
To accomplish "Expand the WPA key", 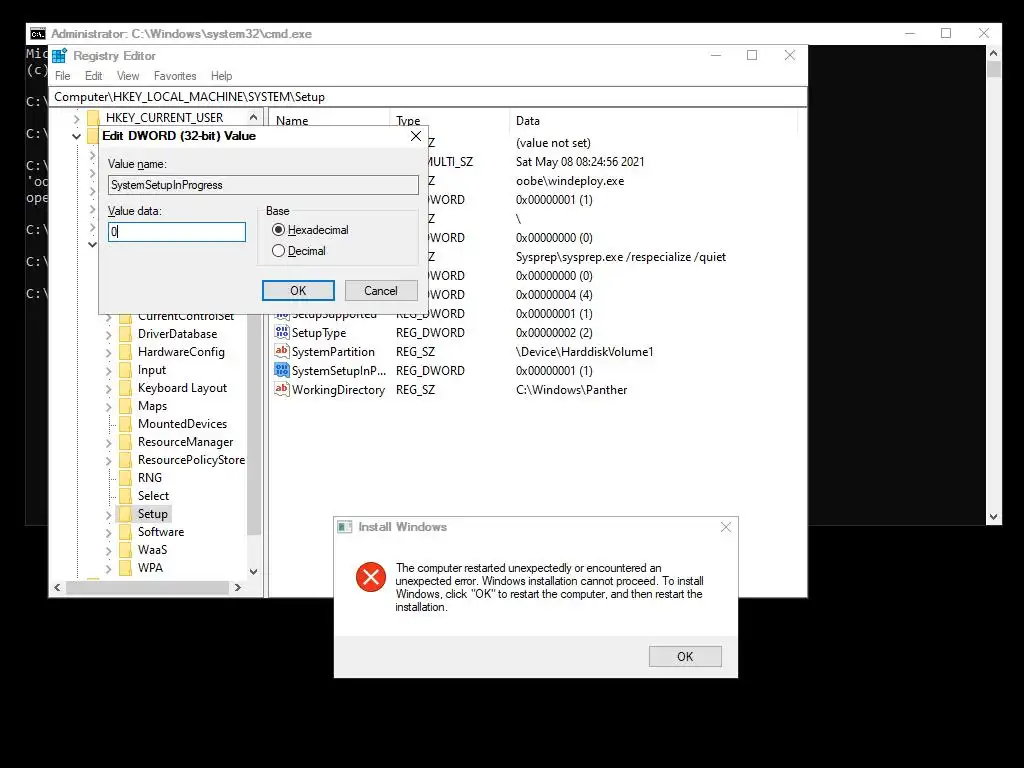I will [108, 569].
